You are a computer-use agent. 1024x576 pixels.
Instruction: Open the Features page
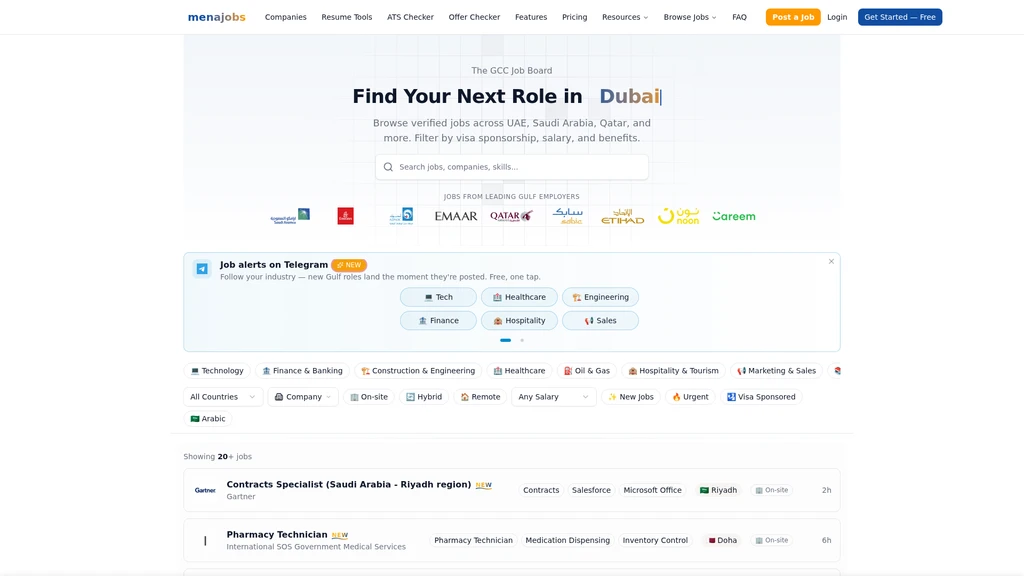coord(531,17)
